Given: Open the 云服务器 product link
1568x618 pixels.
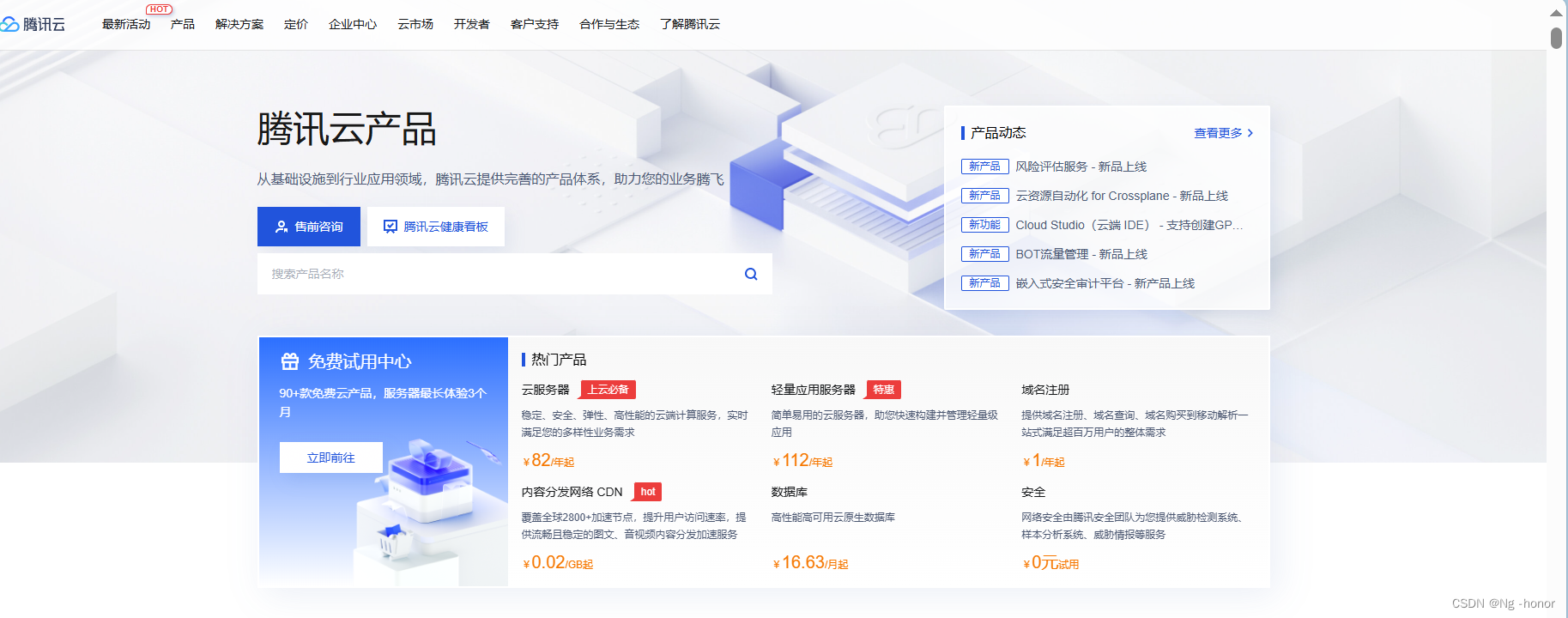Looking at the screenshot, I should coord(546,390).
